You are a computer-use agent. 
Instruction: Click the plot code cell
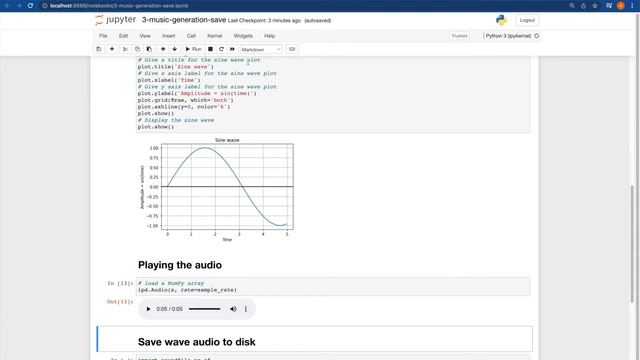click(333, 95)
